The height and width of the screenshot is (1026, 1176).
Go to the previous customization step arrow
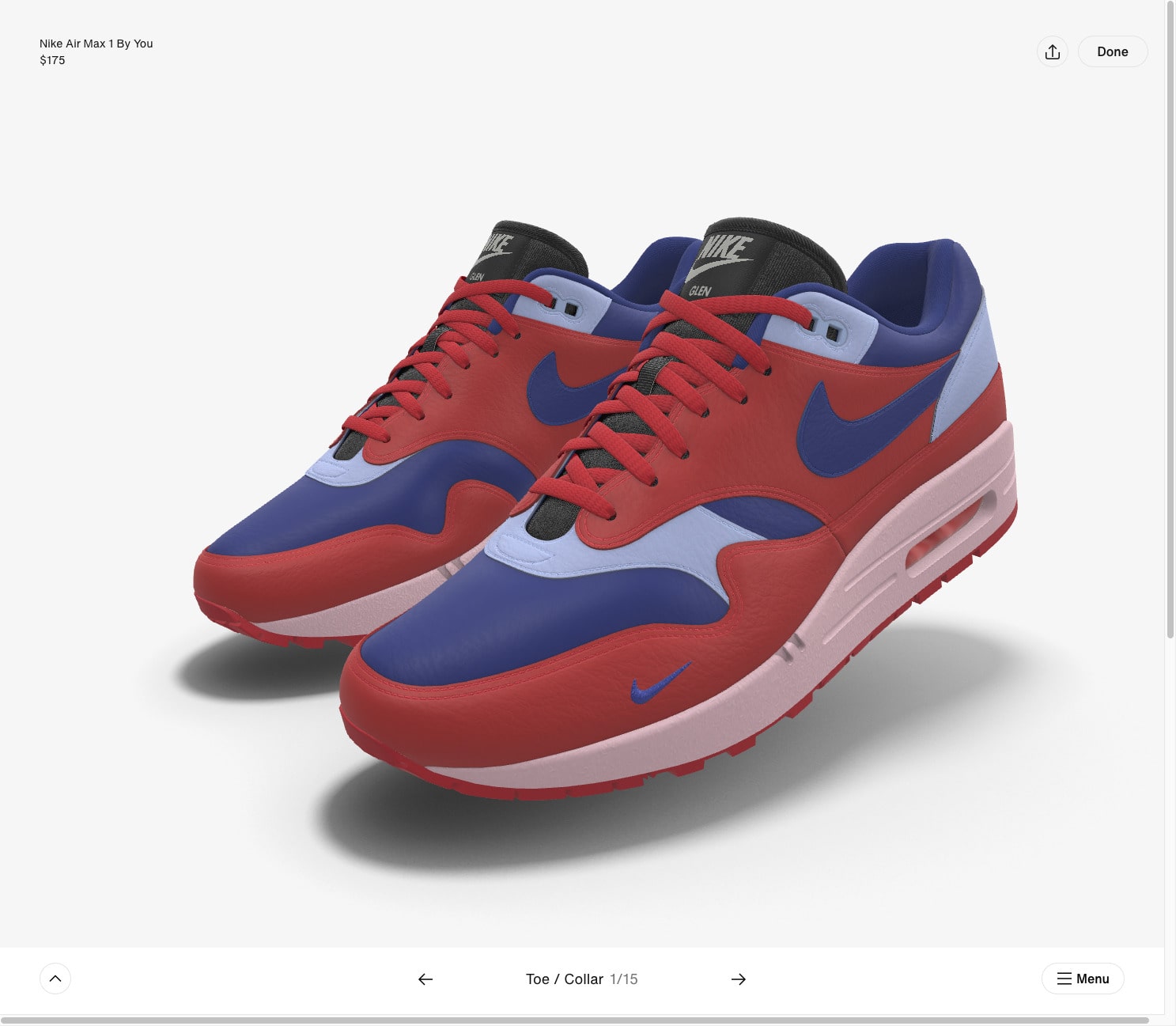tap(425, 979)
